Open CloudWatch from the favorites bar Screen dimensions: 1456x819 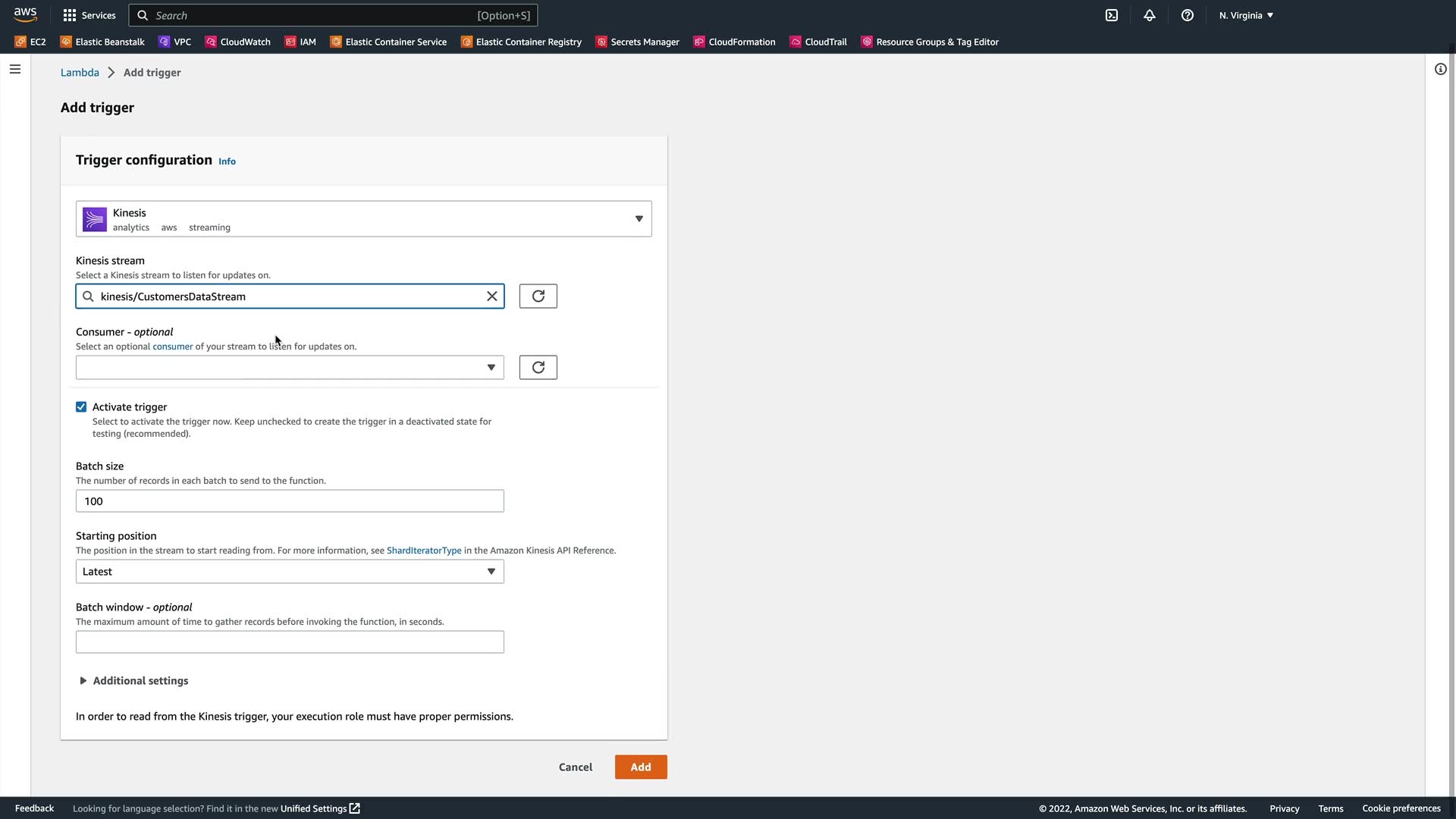click(x=238, y=42)
